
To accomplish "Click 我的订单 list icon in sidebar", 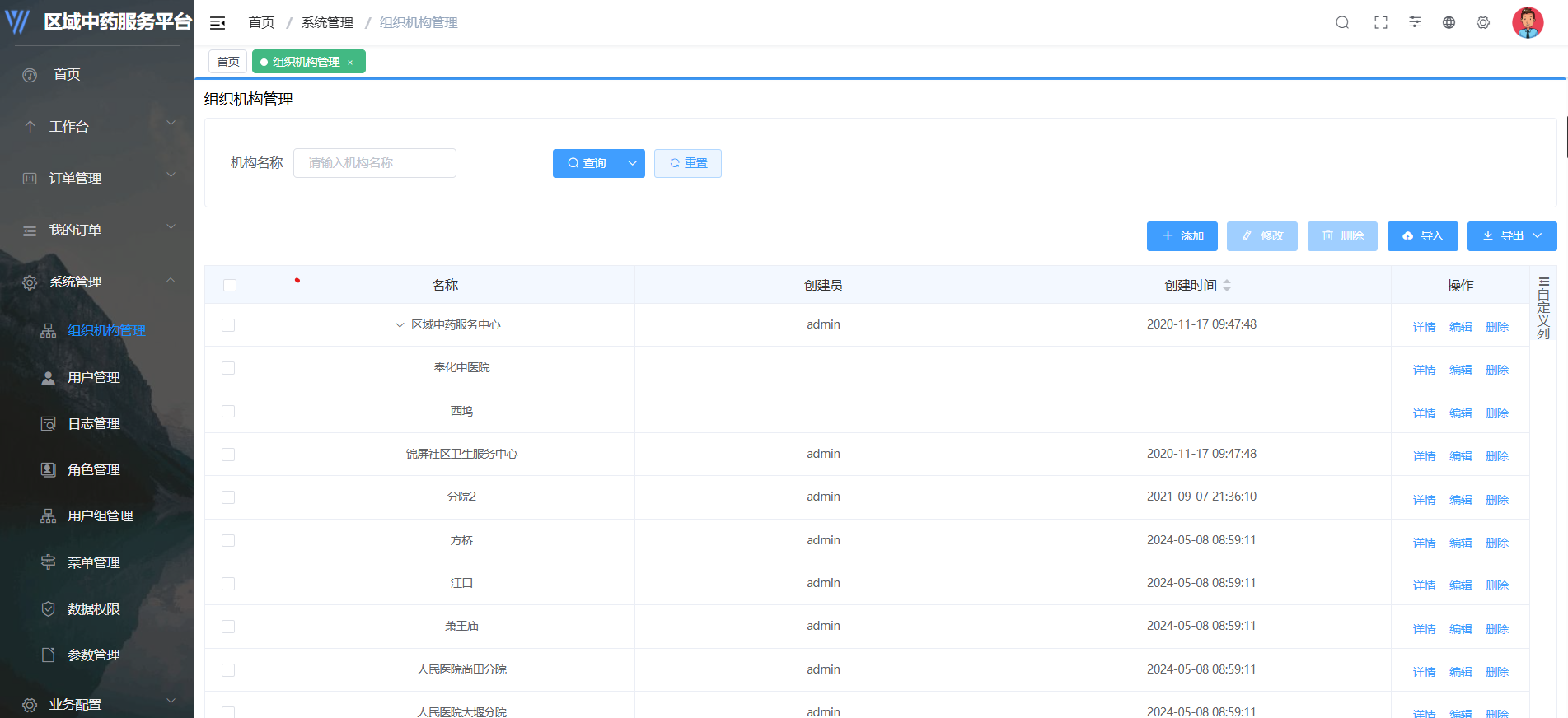I will (x=30, y=231).
